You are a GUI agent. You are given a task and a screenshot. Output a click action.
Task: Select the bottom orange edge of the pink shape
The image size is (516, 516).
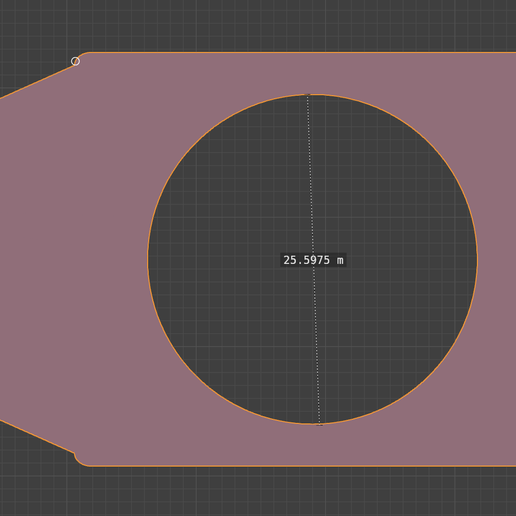point(300,466)
